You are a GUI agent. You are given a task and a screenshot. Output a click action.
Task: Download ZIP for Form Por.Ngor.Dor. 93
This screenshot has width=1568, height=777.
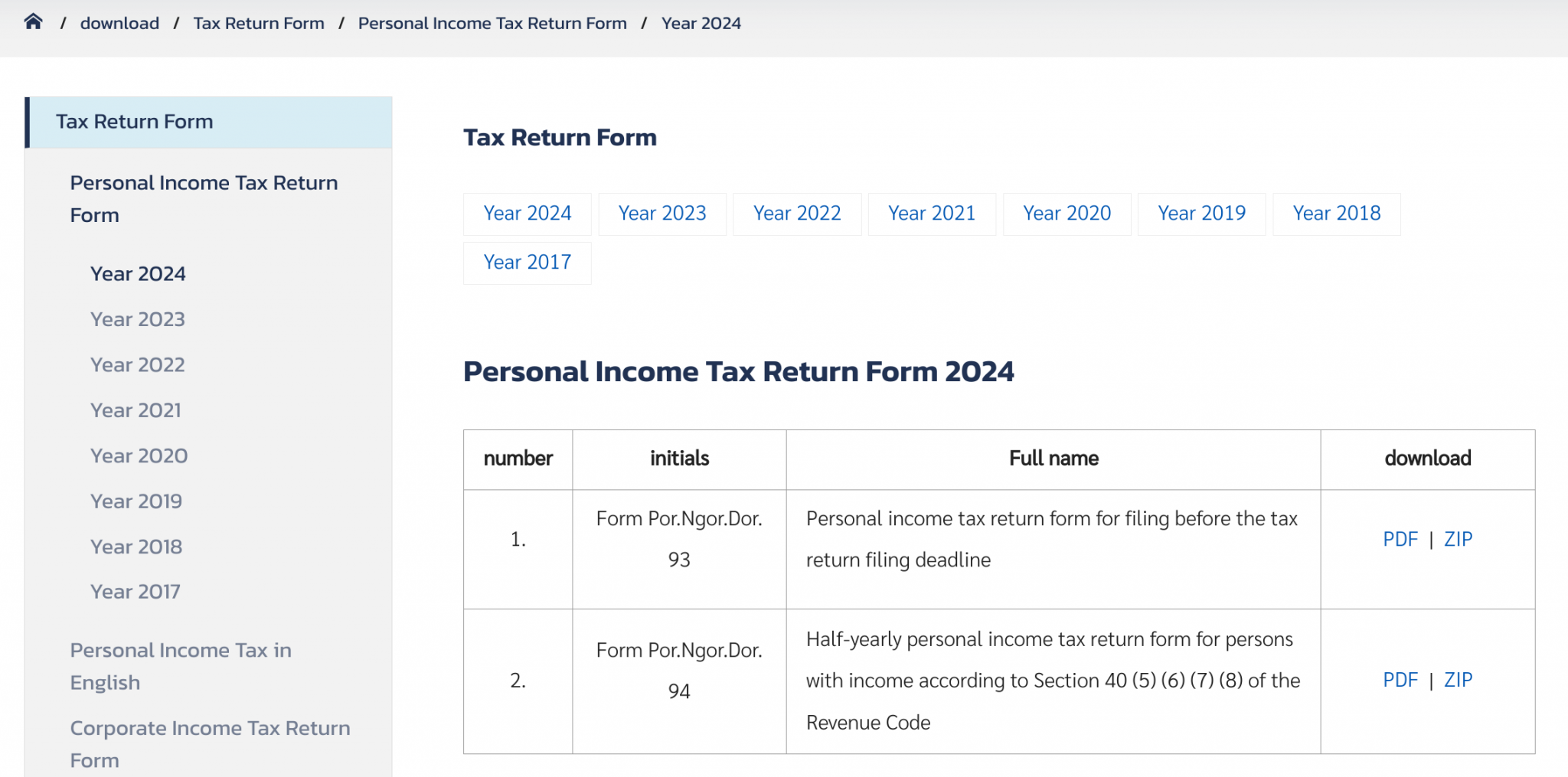[x=1458, y=540]
